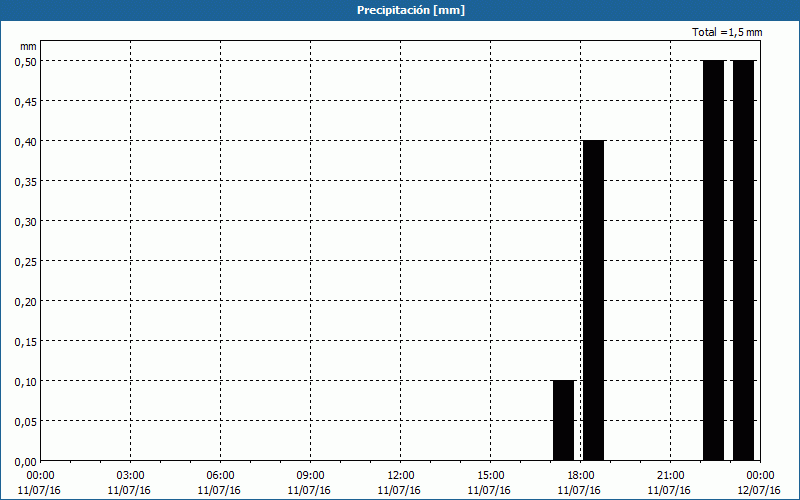The image size is (800, 500).
Task: Click the 09:00 time axis label
Action: click(310, 476)
